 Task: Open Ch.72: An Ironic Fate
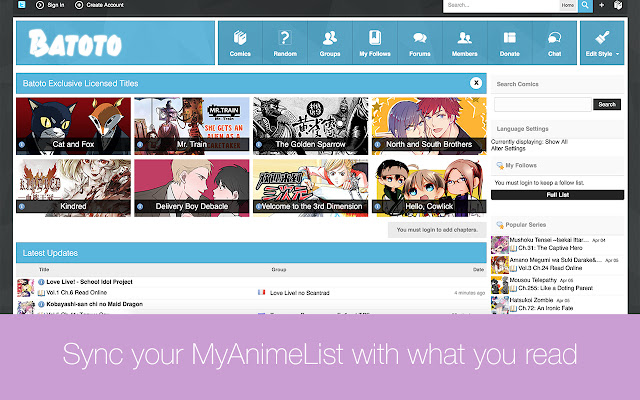click(546, 308)
